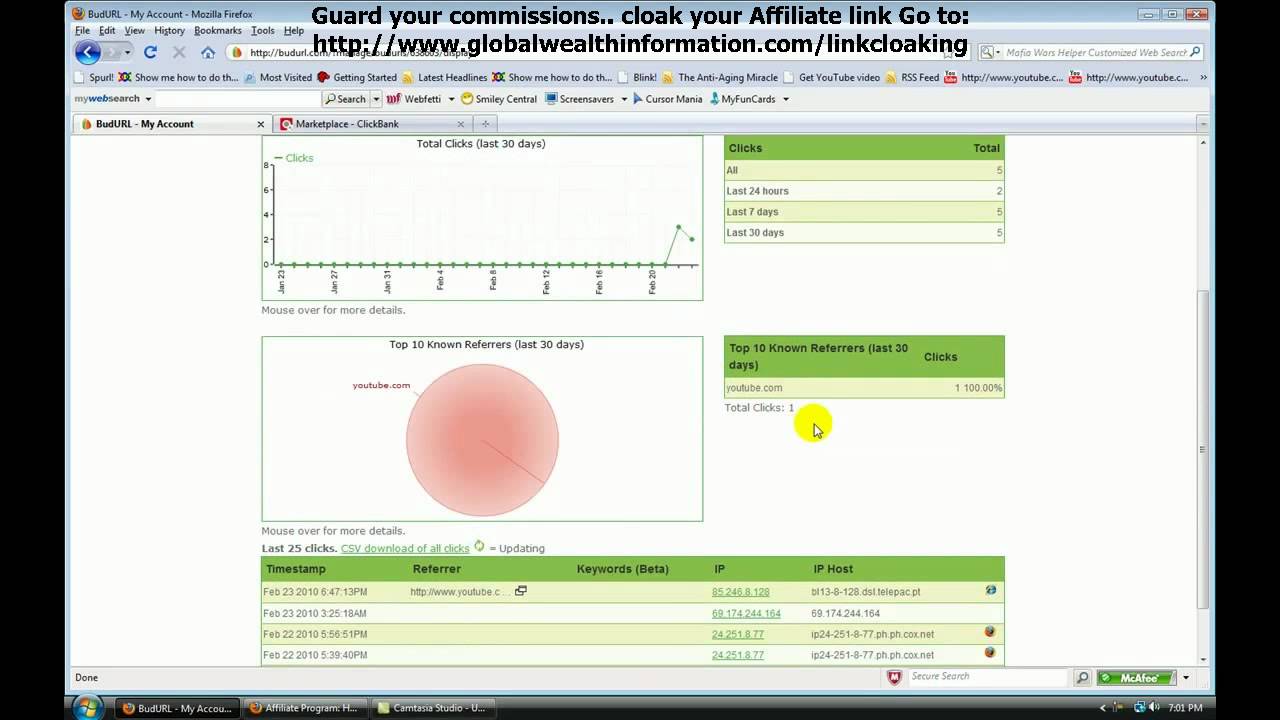Image resolution: width=1280 pixels, height=720 pixels.
Task: Focus the Mafia Wars Helper search box
Action: (x=1096, y=52)
